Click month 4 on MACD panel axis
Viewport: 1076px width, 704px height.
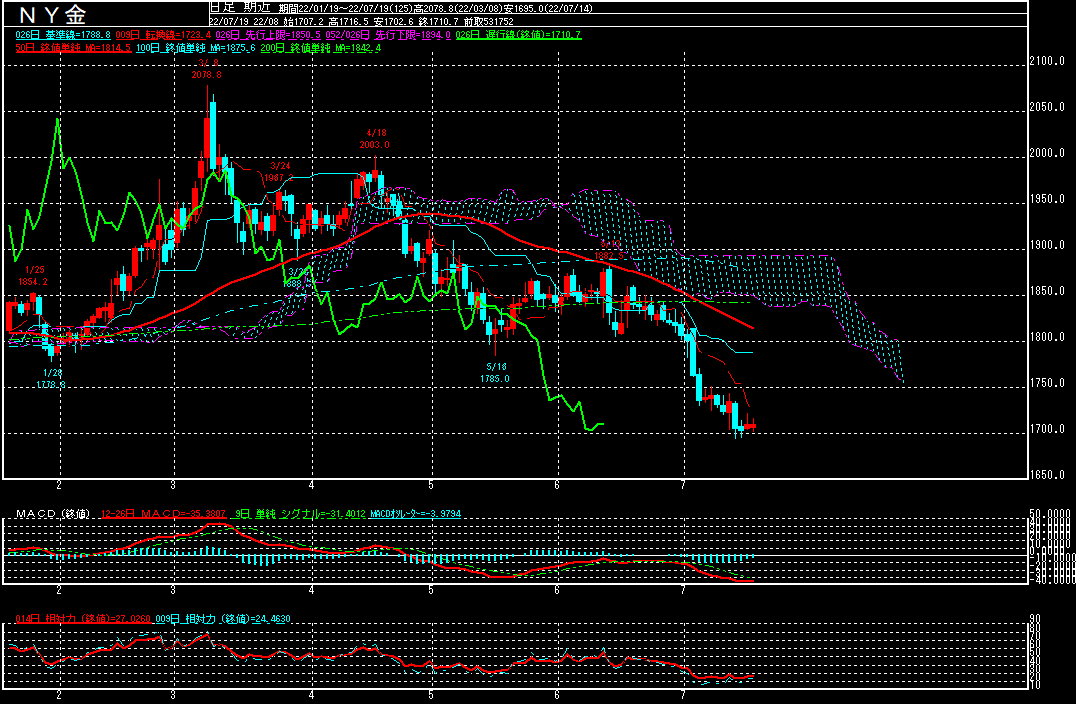click(x=312, y=590)
